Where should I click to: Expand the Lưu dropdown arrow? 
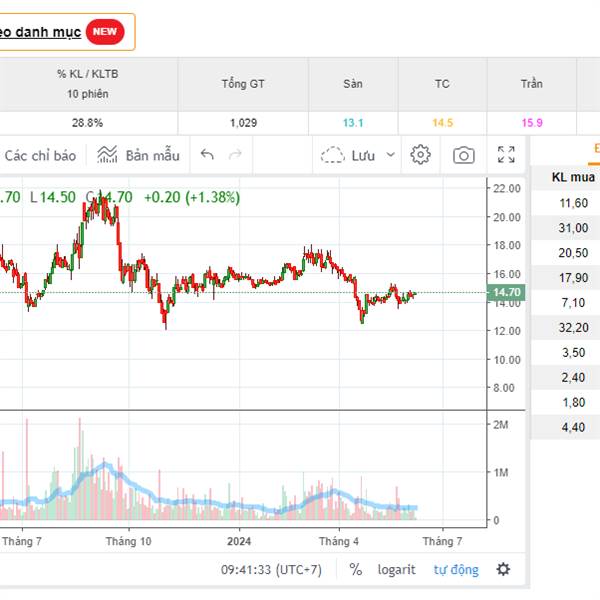(390, 155)
